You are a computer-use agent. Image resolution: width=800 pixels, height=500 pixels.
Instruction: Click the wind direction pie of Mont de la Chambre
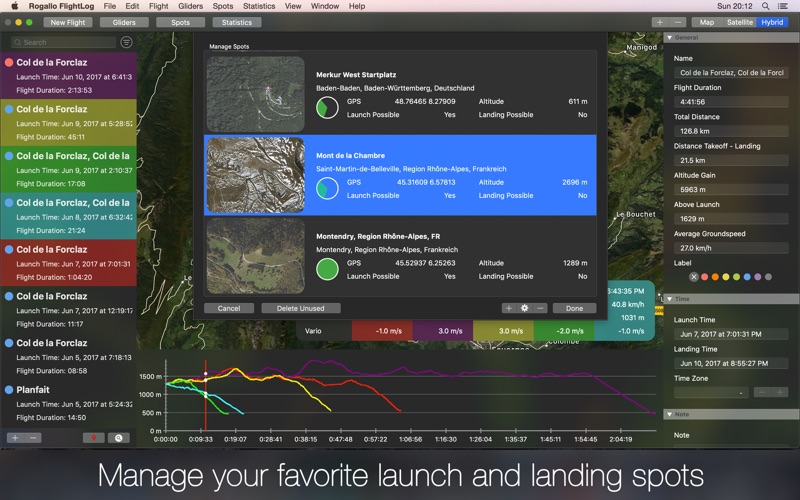[327, 188]
